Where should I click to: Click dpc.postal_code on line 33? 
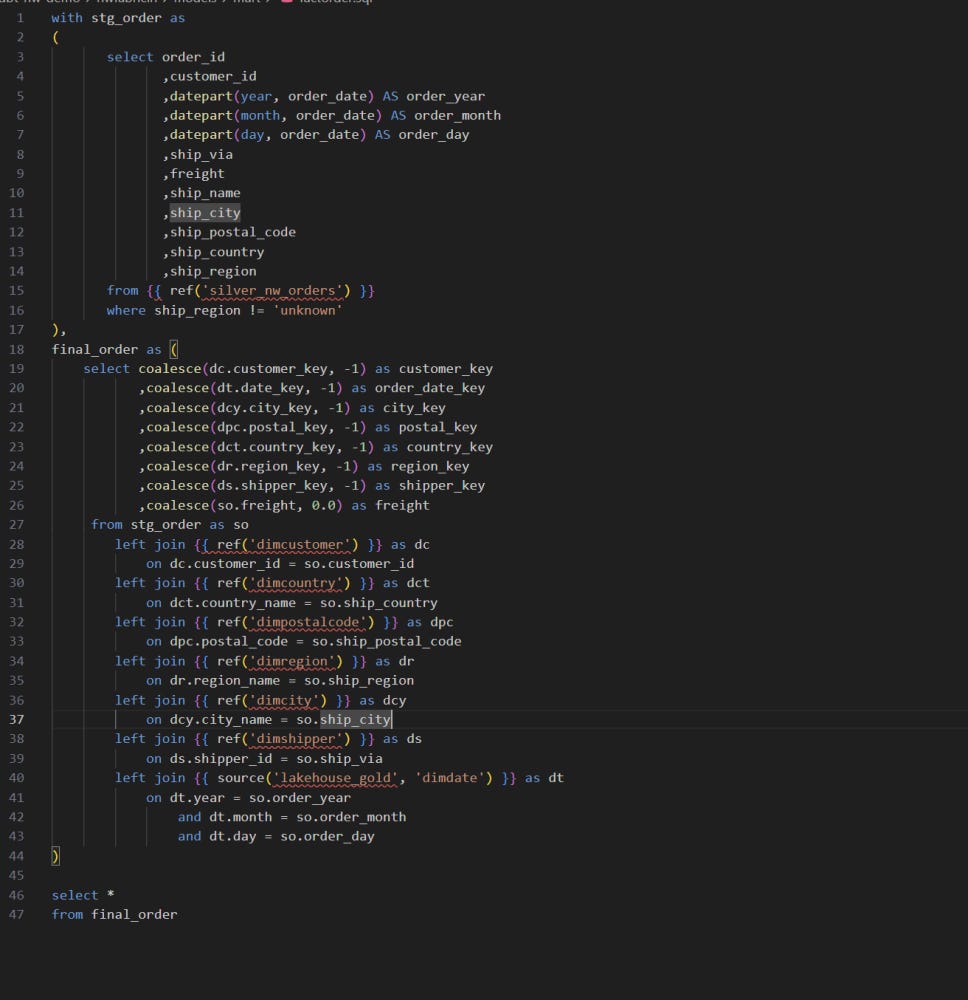228,641
